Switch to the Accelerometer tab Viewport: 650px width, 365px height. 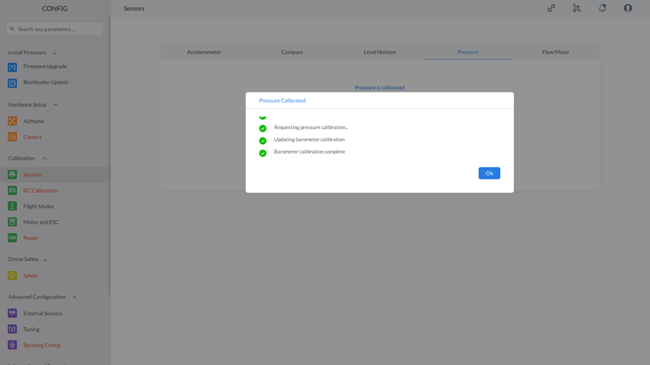pyautogui.click(x=204, y=52)
